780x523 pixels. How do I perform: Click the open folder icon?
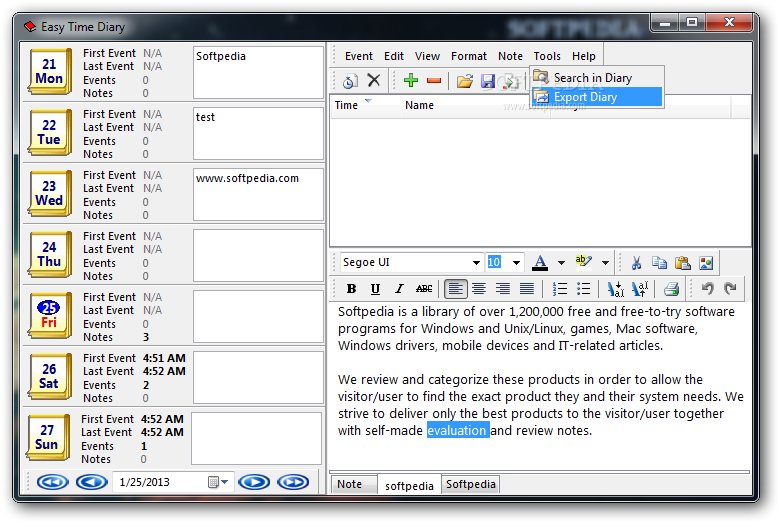click(x=465, y=81)
